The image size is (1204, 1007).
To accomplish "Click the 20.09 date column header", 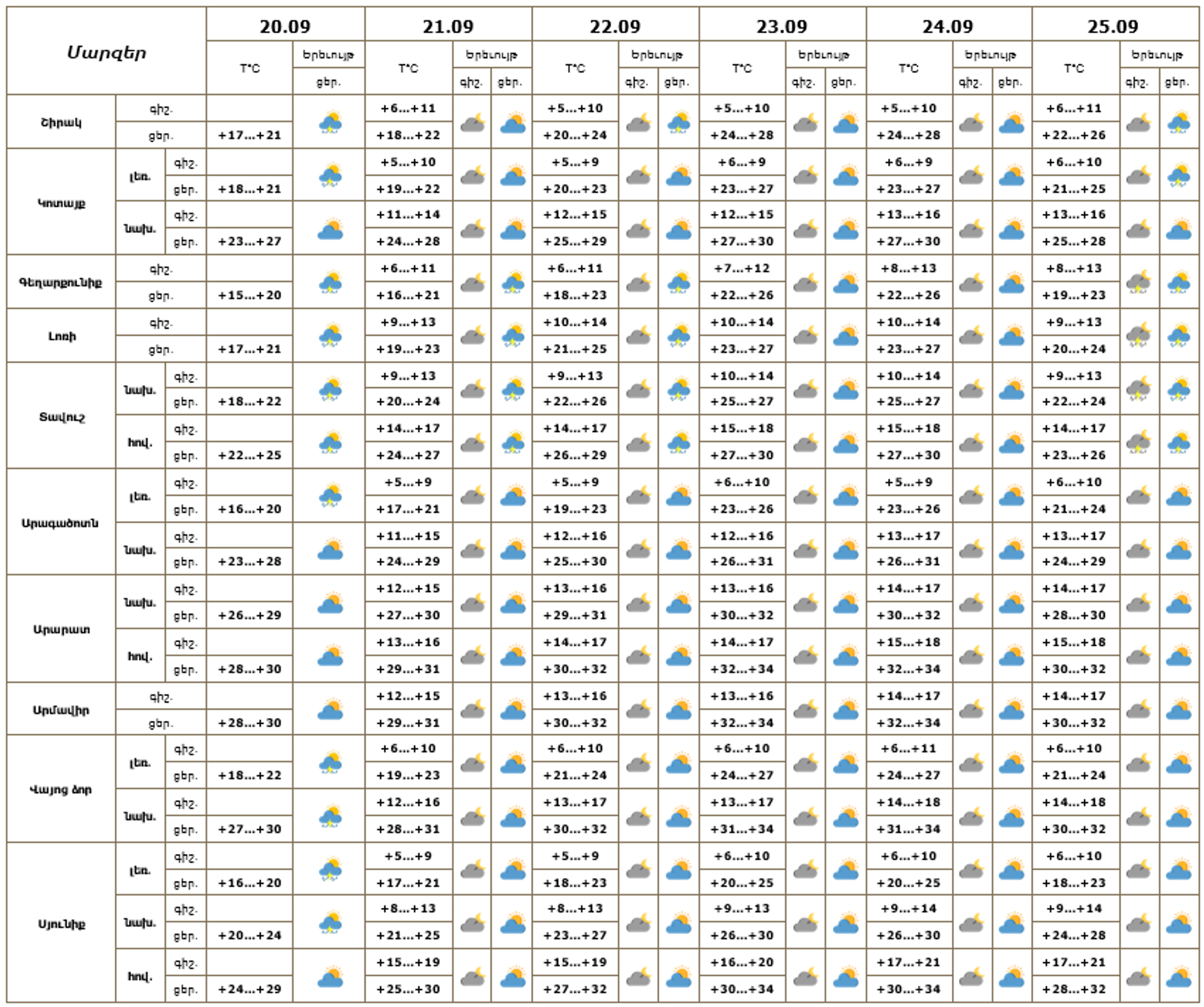I will point(285,26).
